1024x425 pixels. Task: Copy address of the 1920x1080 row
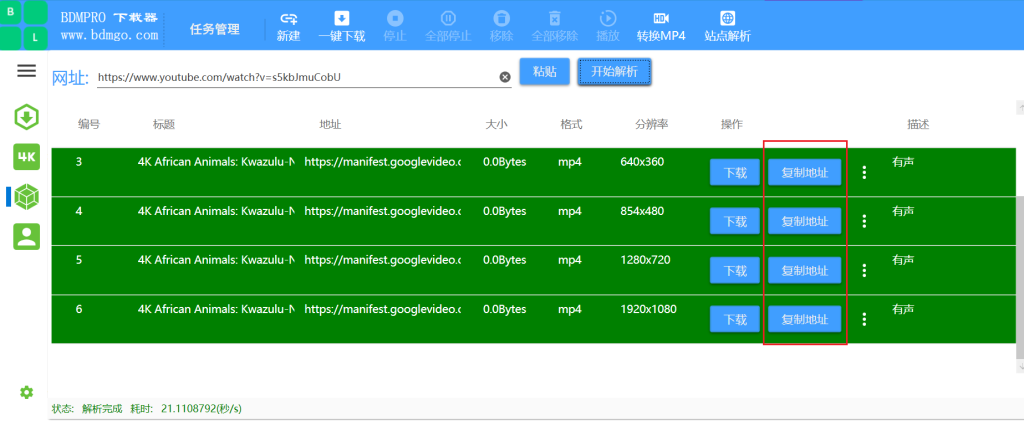point(805,319)
